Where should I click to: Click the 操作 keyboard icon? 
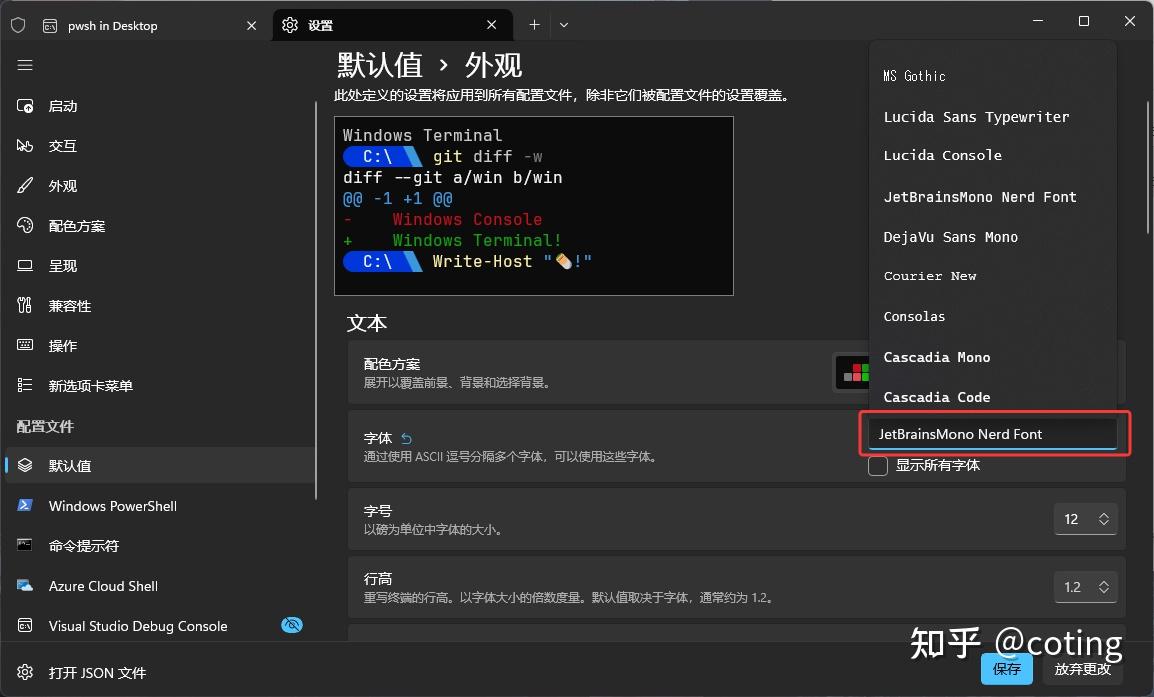click(25, 345)
